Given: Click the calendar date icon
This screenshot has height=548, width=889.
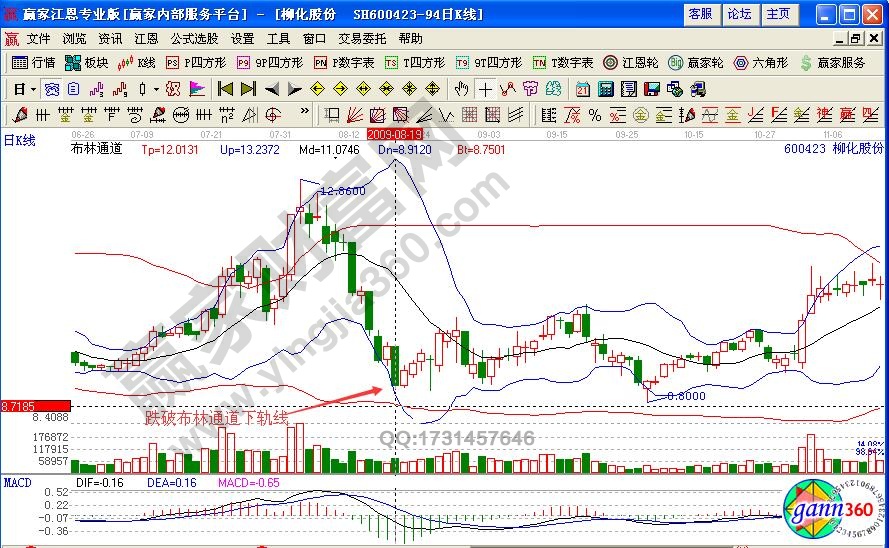Looking at the screenshot, I should coord(583,88).
